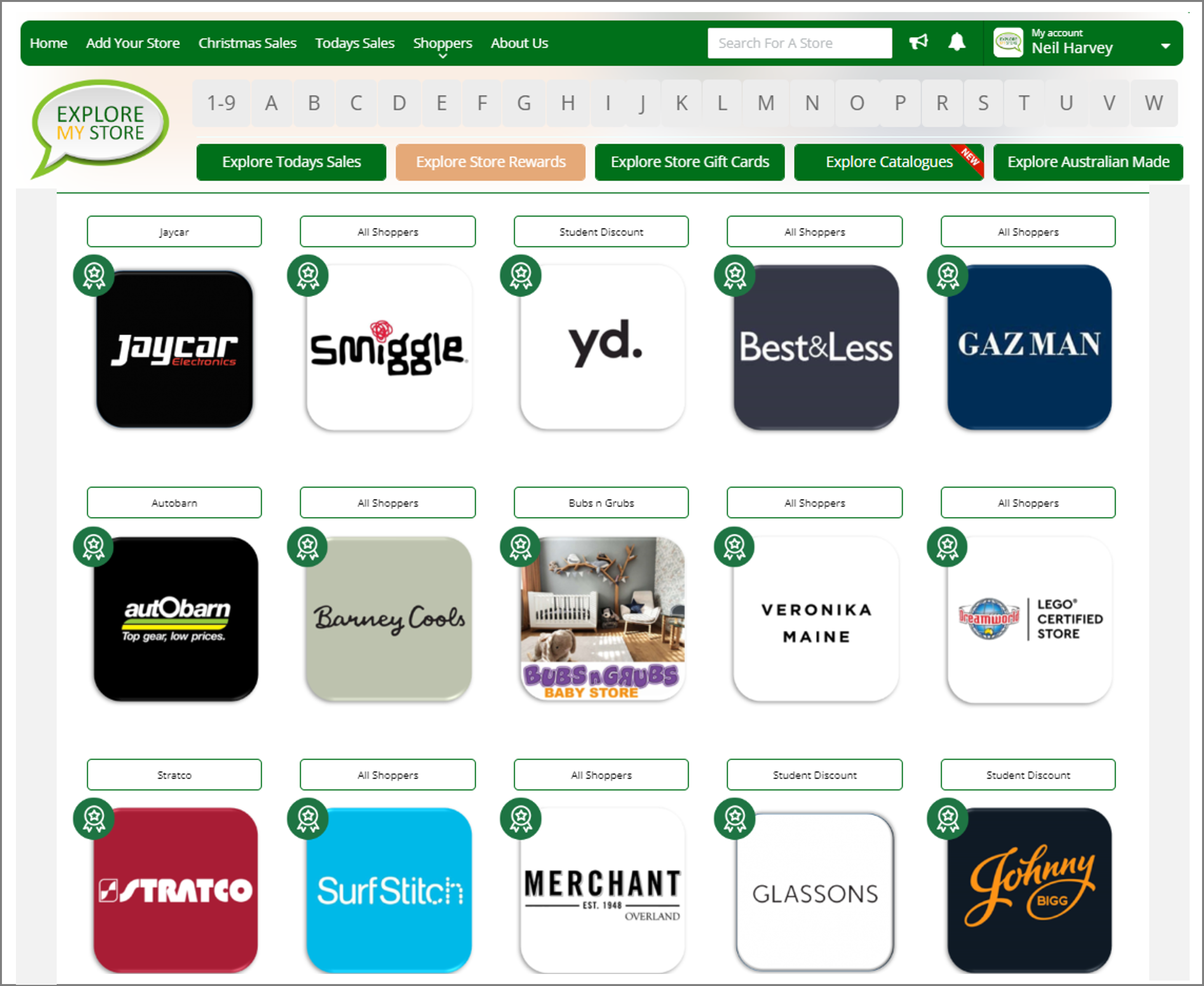Expand the My account dropdown arrow
This screenshot has height=986, width=1204.
[1166, 46]
